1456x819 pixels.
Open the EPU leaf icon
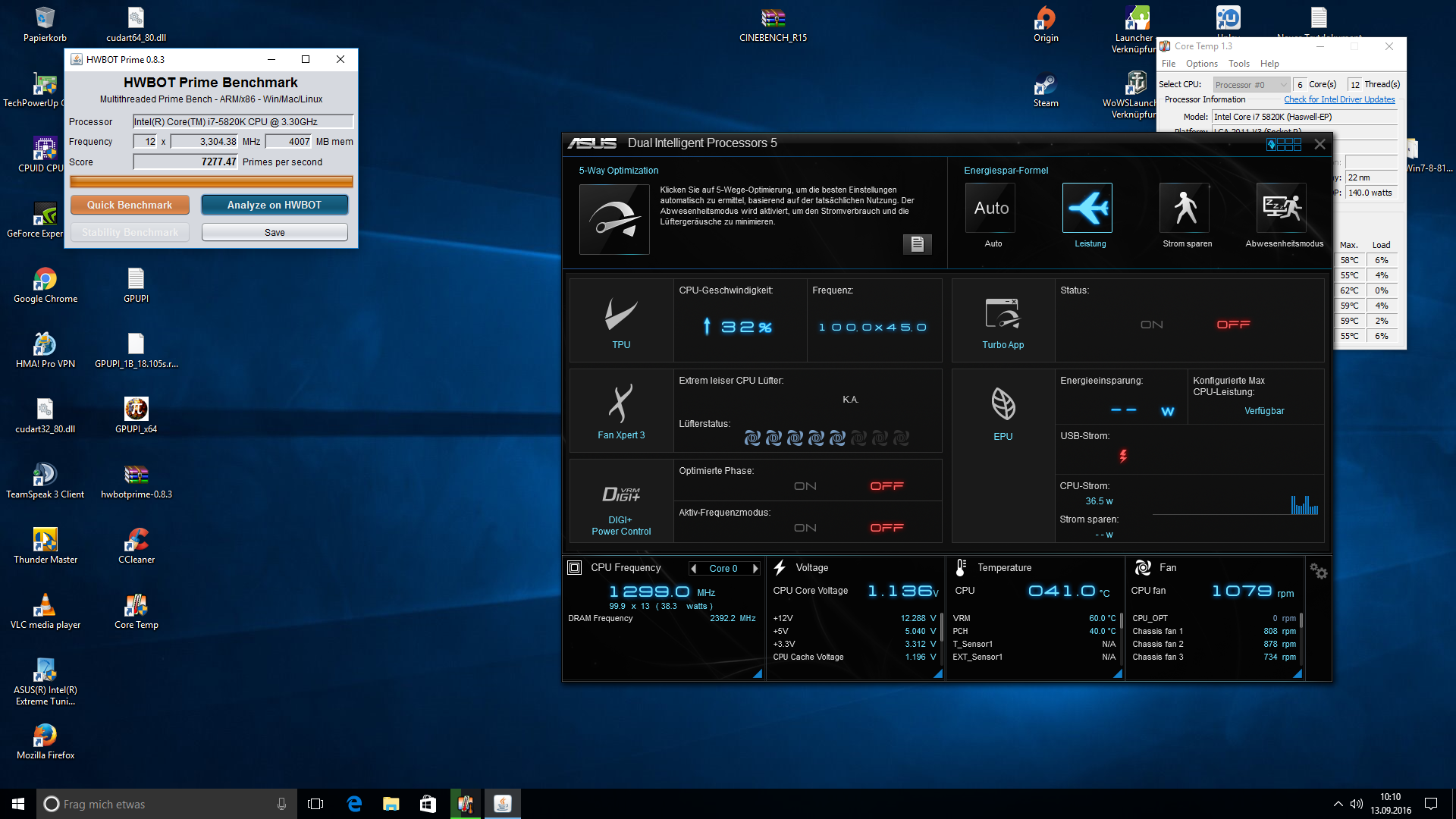point(1003,404)
